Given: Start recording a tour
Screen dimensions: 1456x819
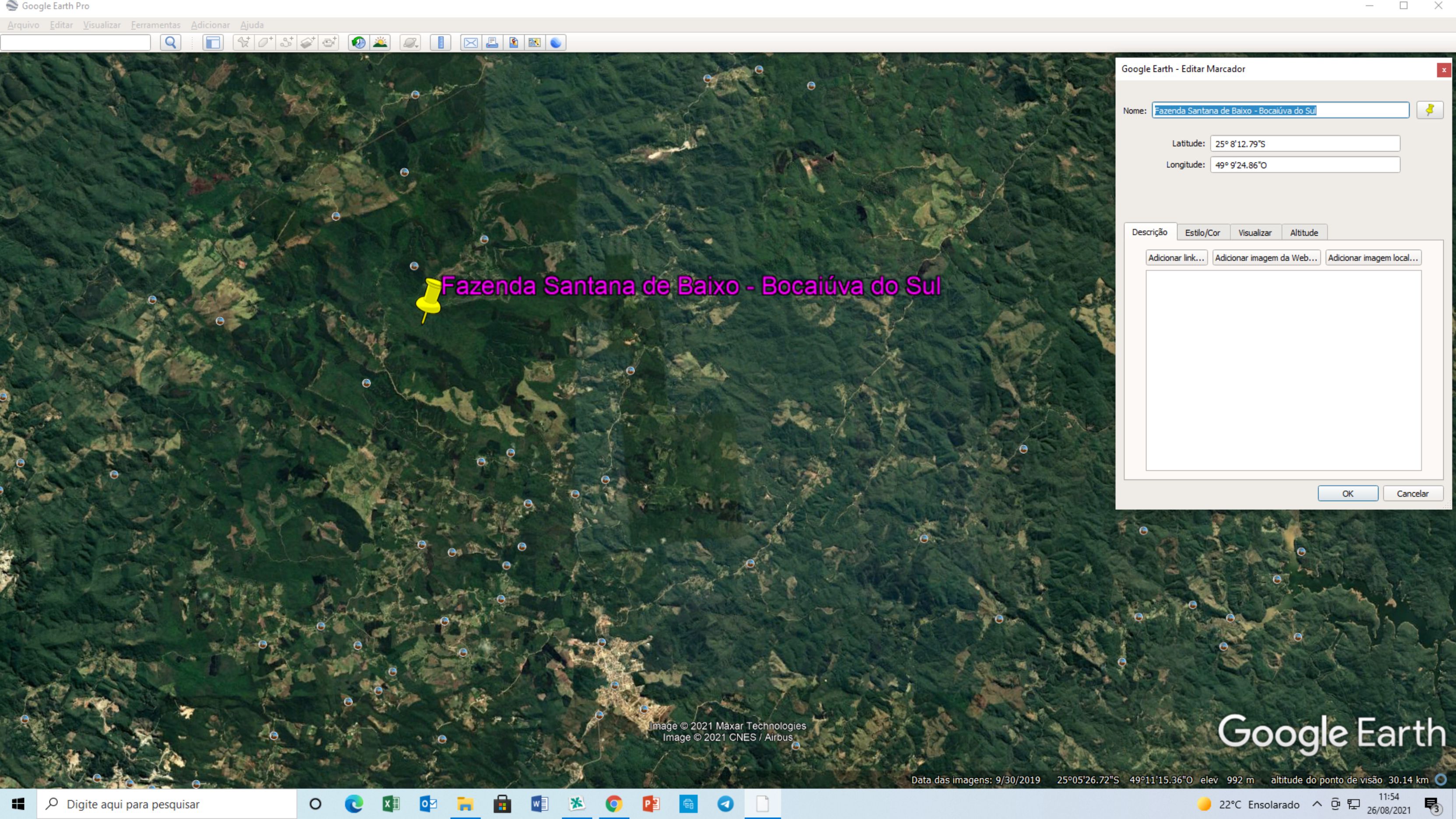Looking at the screenshot, I should tap(329, 42).
